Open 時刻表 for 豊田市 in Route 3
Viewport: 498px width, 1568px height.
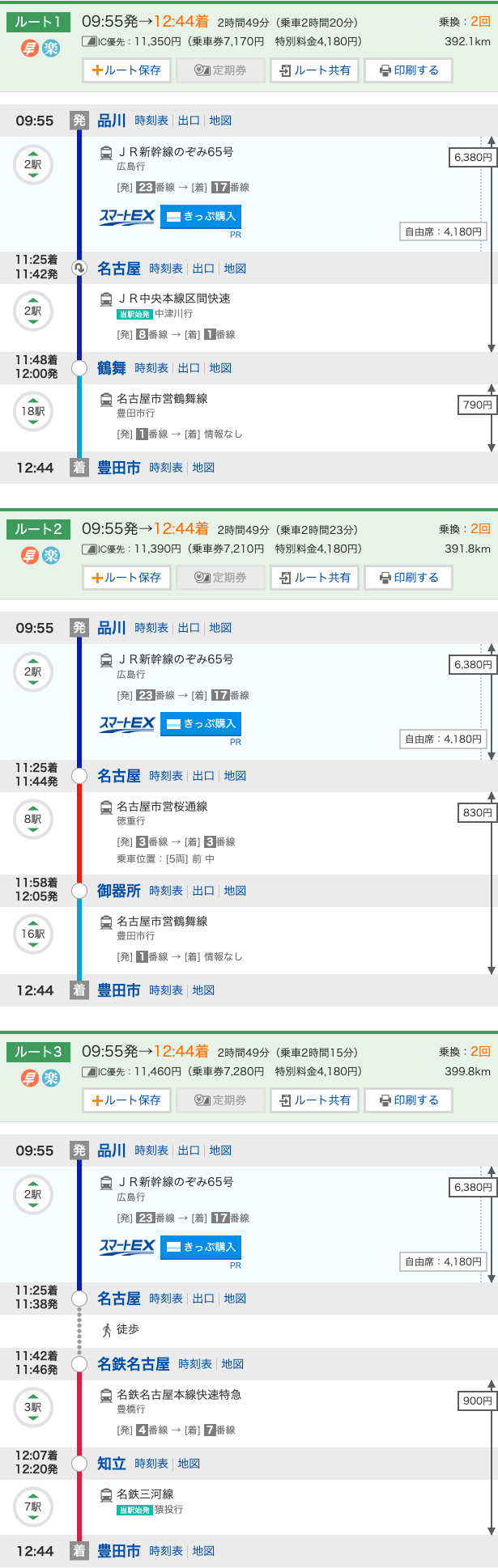166,1551
